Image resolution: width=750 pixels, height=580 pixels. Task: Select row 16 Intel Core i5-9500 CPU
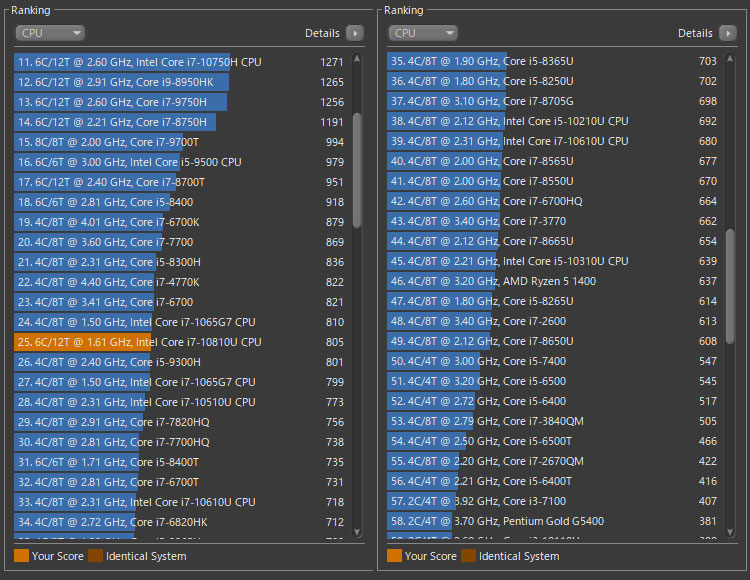(180, 162)
